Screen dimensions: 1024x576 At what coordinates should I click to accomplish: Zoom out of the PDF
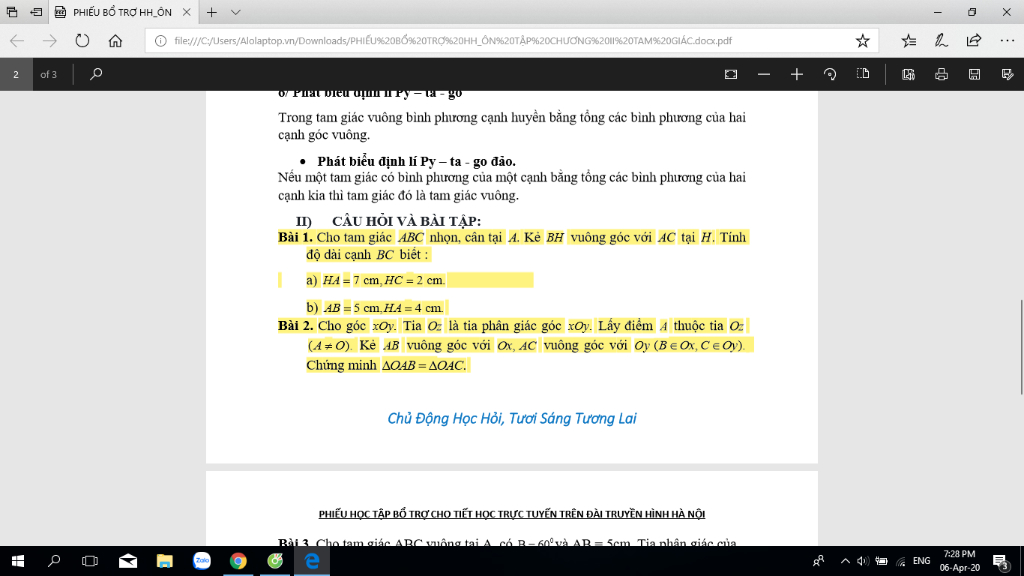[x=763, y=74]
